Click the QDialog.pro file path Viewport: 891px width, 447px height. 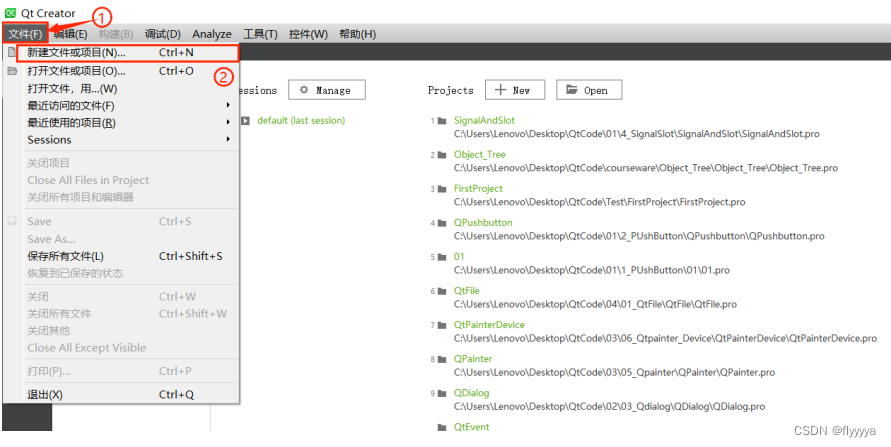click(x=609, y=407)
